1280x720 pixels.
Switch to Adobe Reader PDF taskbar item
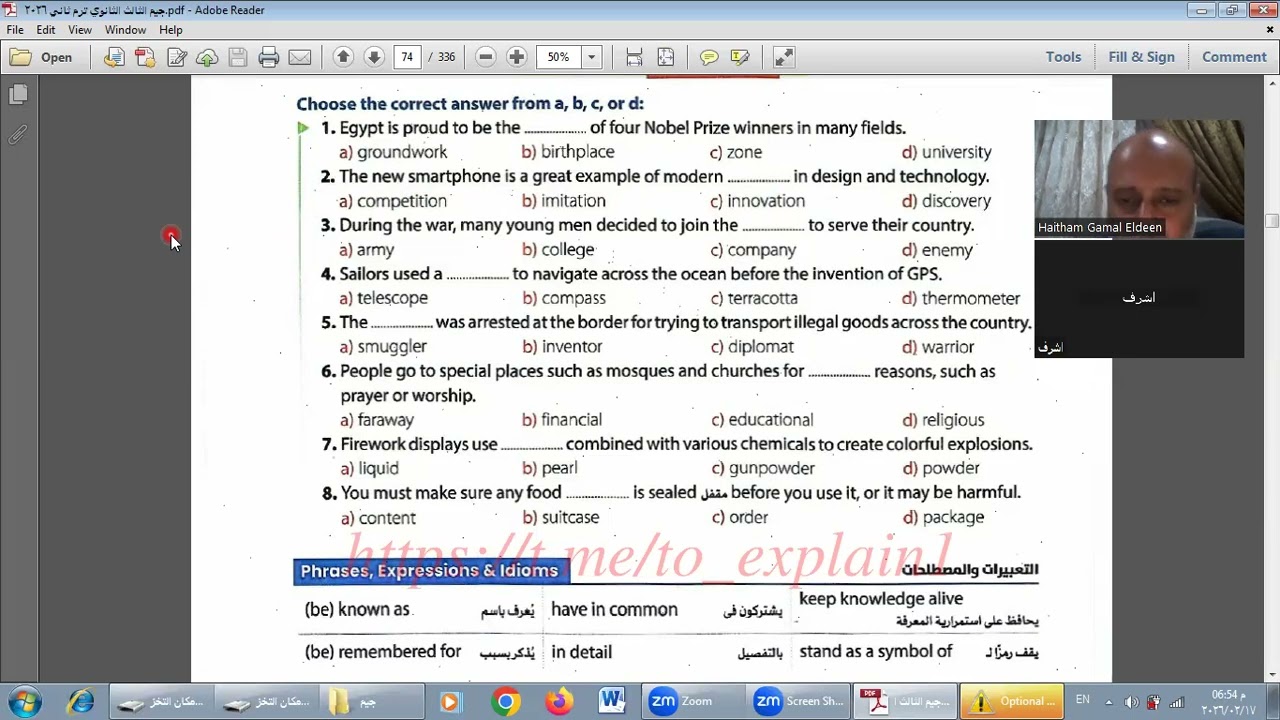(904, 702)
